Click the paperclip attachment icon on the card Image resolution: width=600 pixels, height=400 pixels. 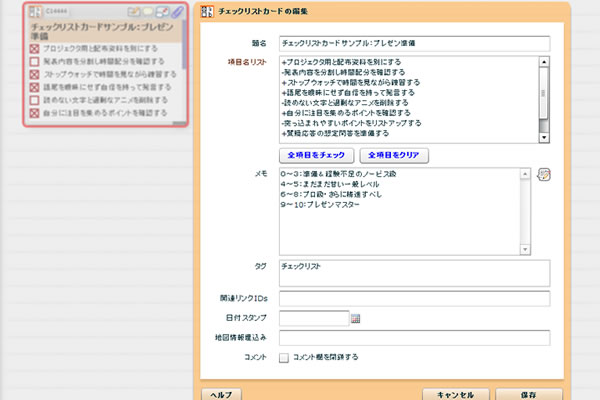pos(176,11)
